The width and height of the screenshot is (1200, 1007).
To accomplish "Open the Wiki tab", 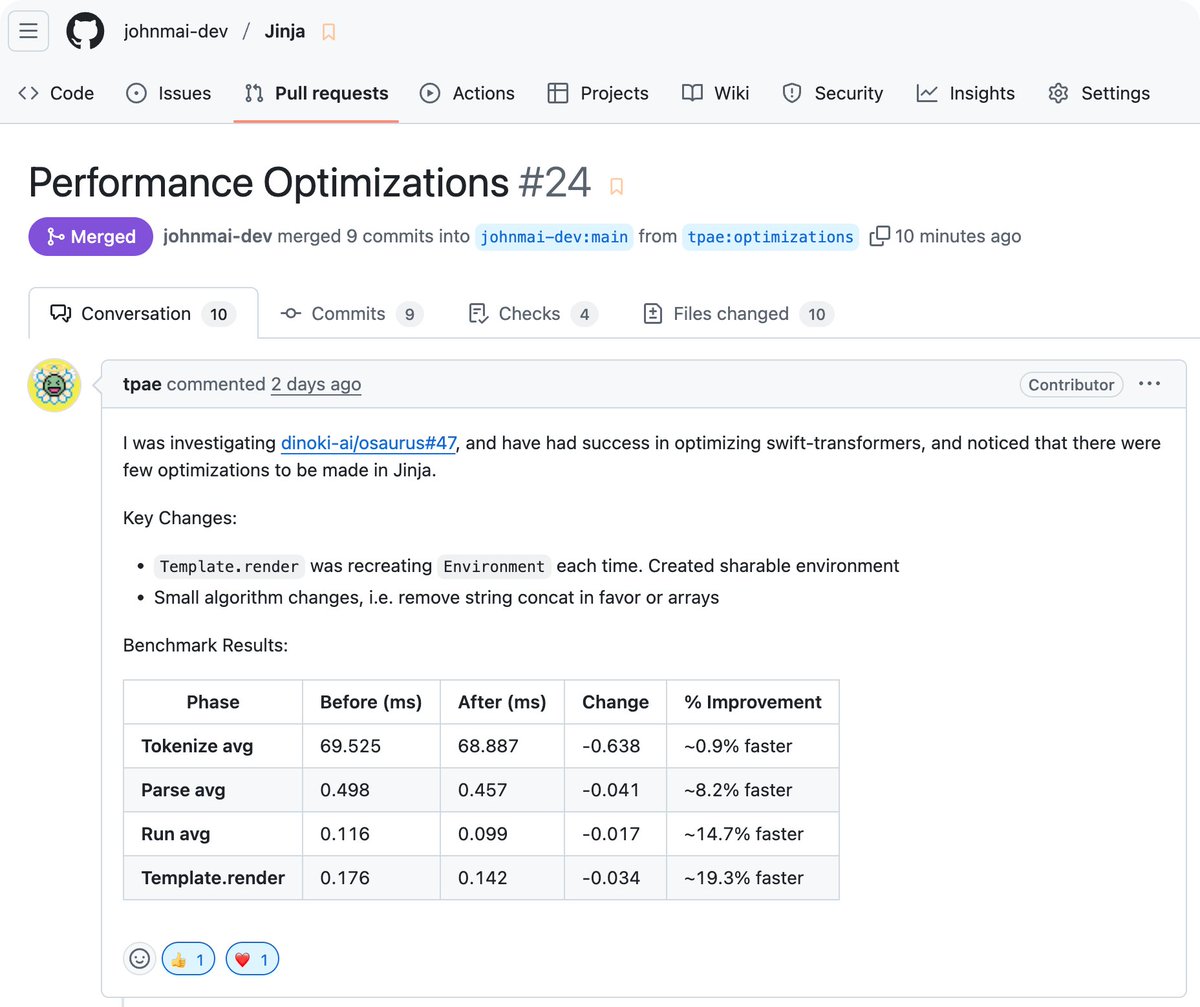I will click(715, 93).
